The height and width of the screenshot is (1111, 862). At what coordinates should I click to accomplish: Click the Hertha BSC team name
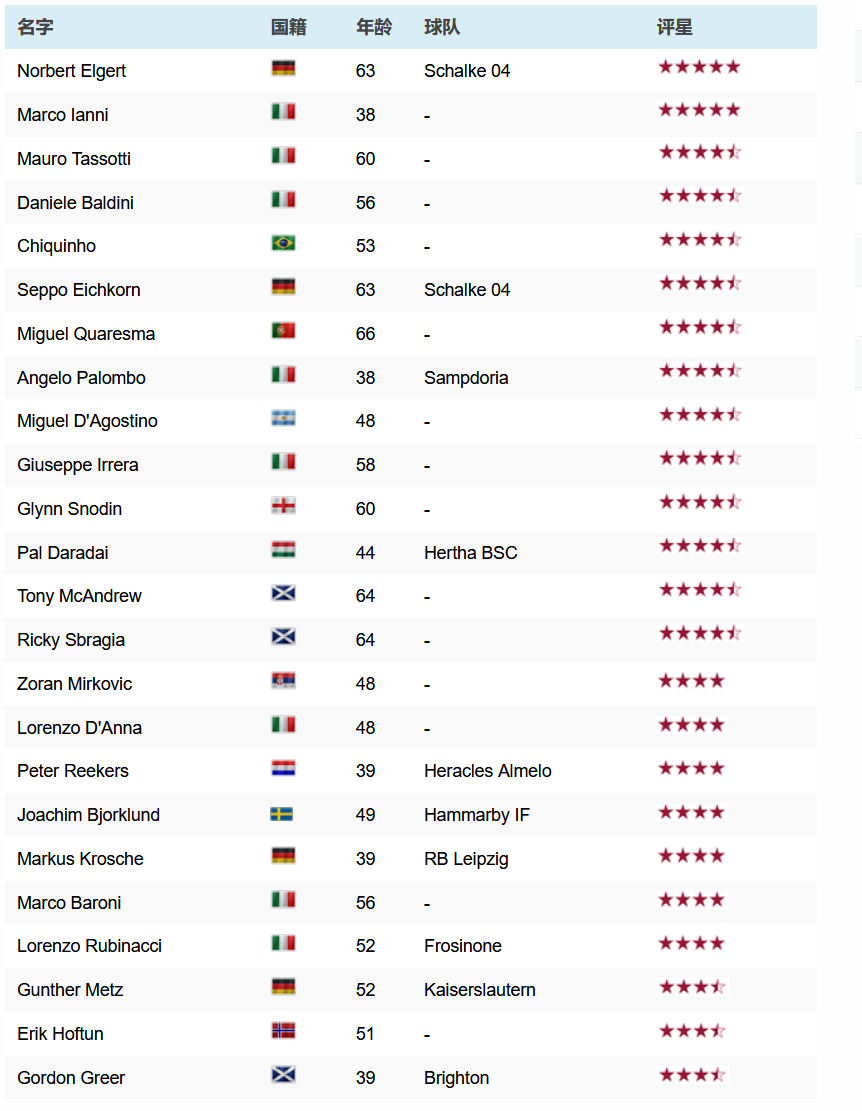[x=470, y=553]
